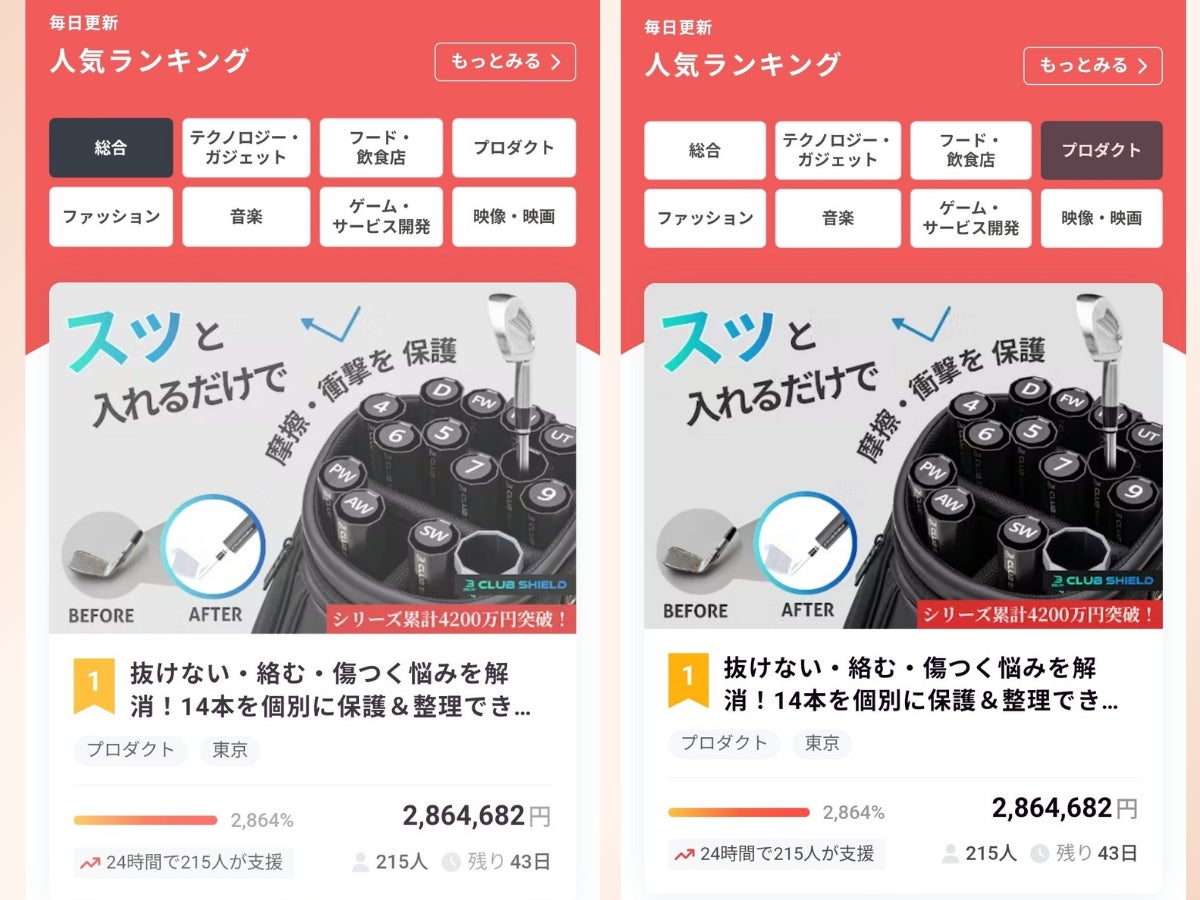This screenshot has height=900, width=1200.
Task: Switch to テクノロジー・ガジェット tab in left screen
Action: (246, 148)
